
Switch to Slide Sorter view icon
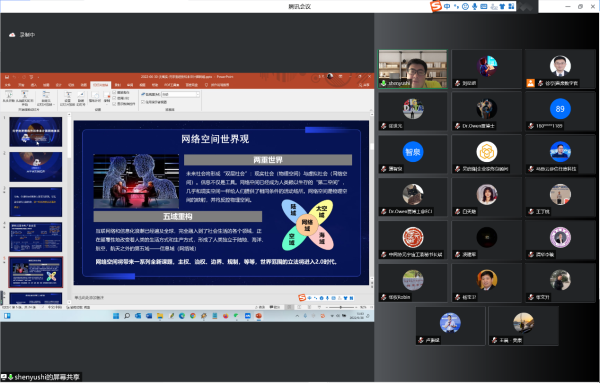(300, 307)
